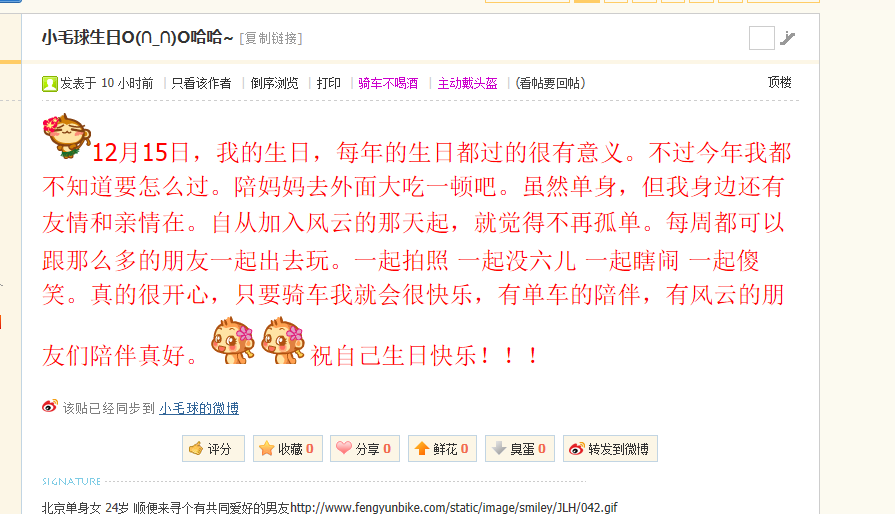Open the 主动戴头盔 tag link
Screen dimensions: 895x514
coord(467,83)
